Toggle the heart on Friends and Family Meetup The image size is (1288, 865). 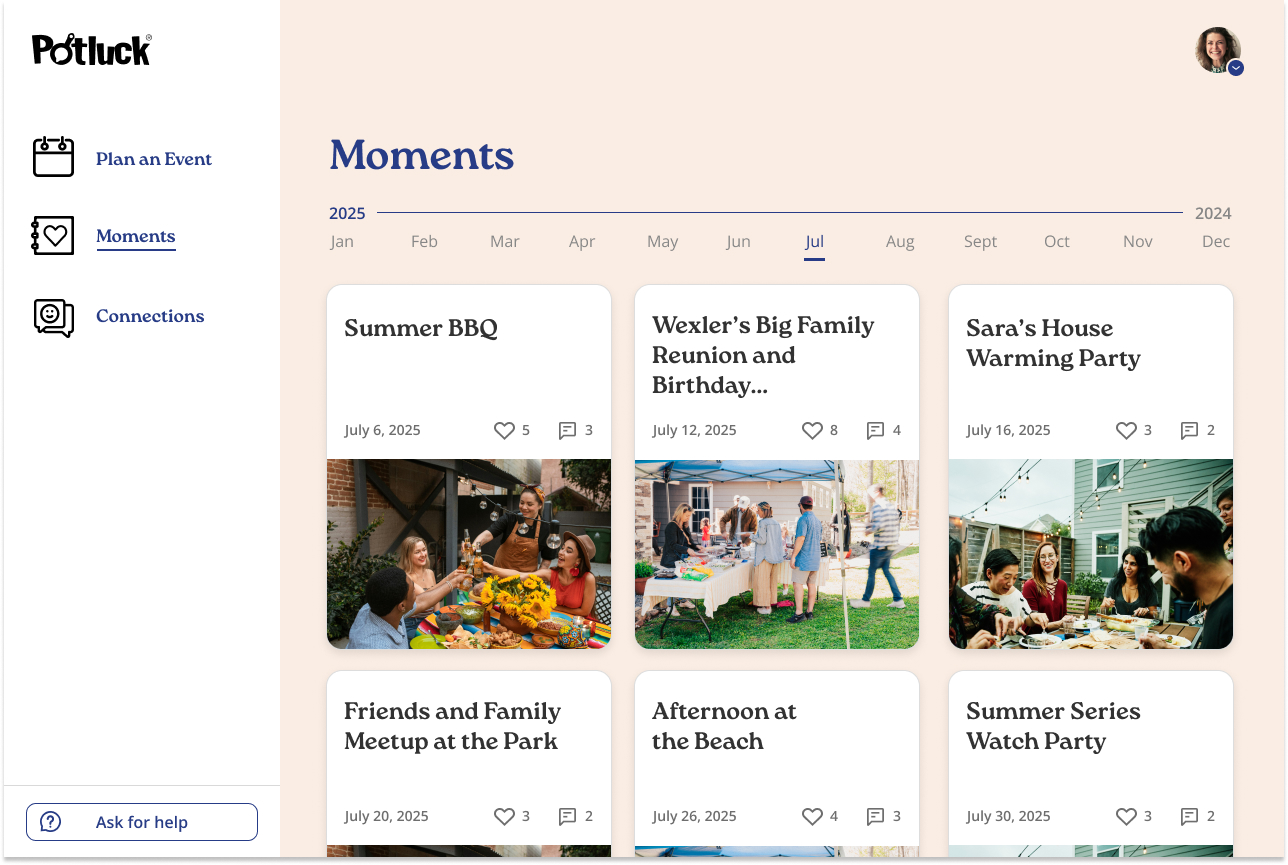503,816
